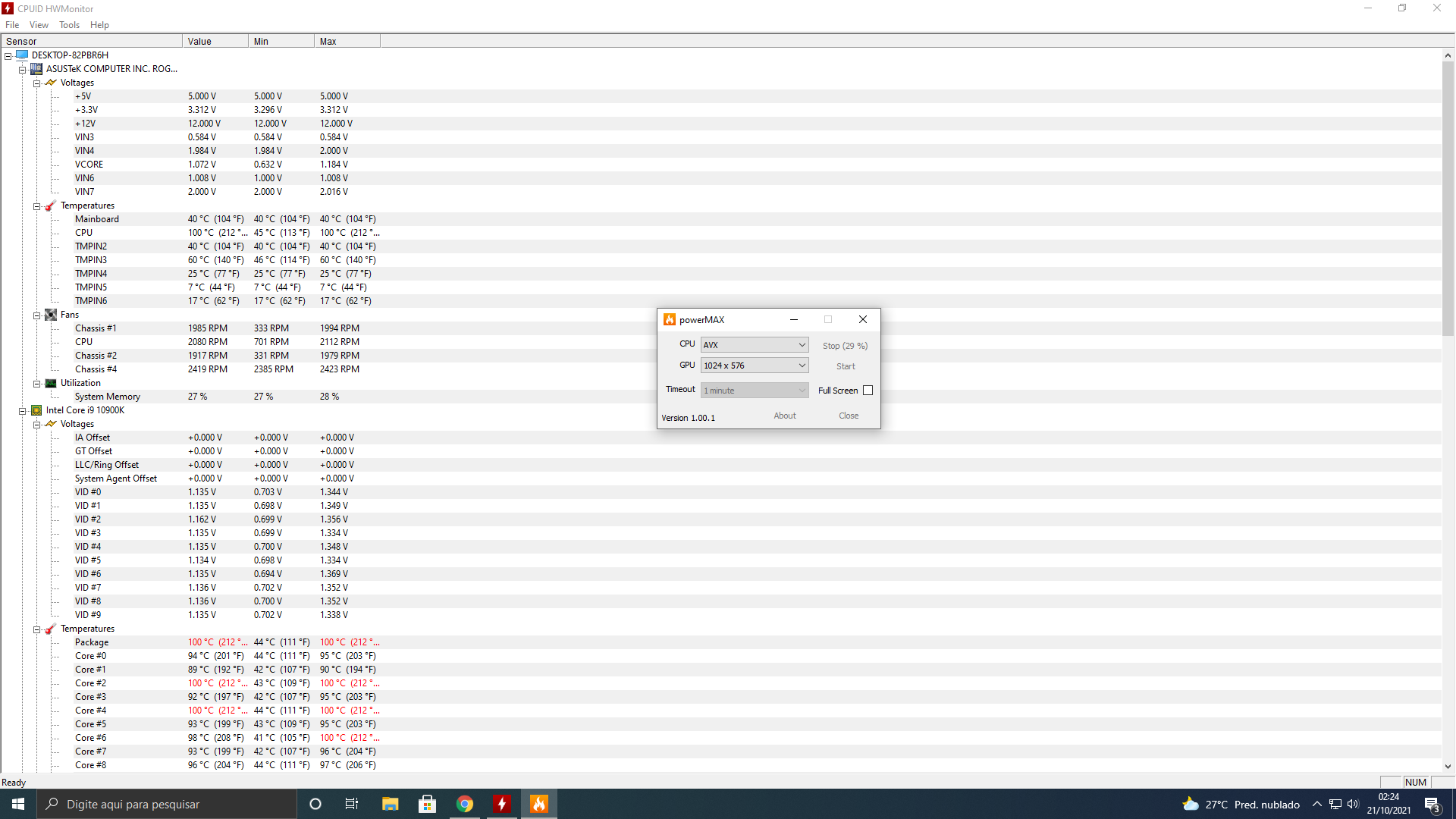
Task: Switch to HWMonitor taskbar icon
Action: coord(501,804)
